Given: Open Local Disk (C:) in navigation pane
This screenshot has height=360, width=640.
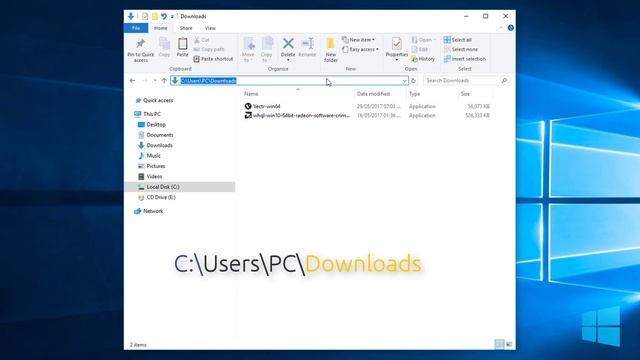Looking at the screenshot, I should 180,187.
